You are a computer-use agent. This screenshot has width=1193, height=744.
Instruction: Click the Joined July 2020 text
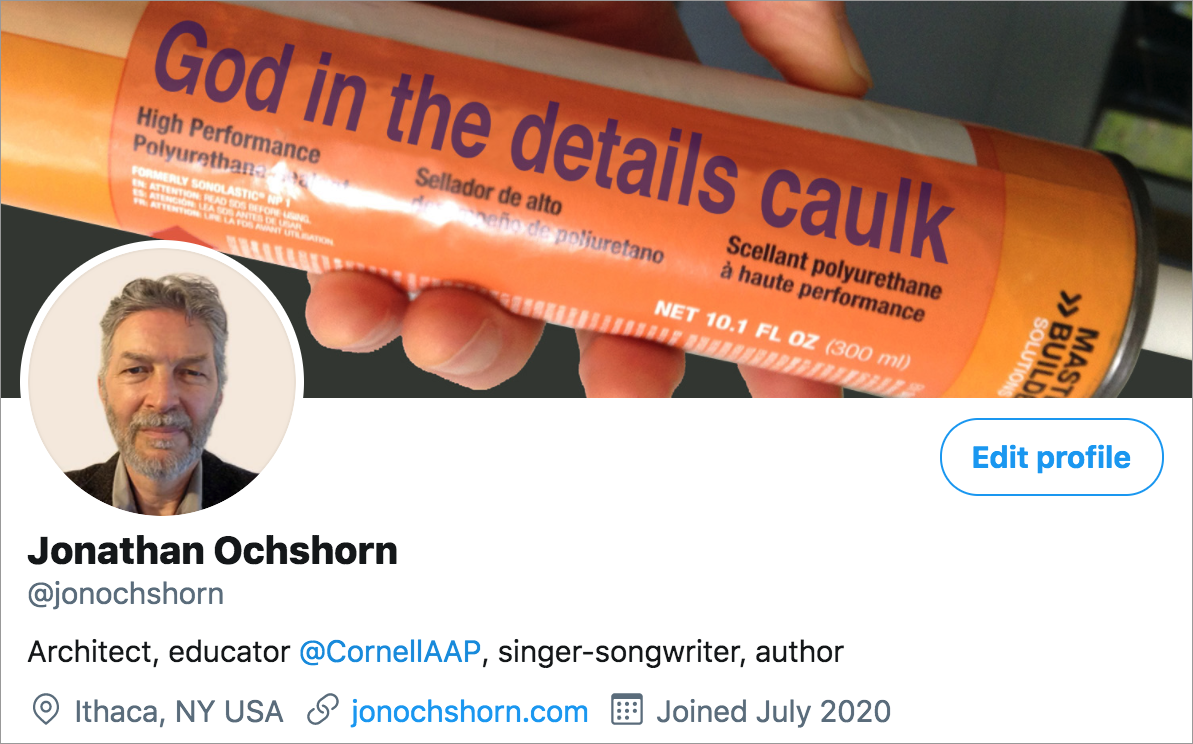click(x=773, y=712)
